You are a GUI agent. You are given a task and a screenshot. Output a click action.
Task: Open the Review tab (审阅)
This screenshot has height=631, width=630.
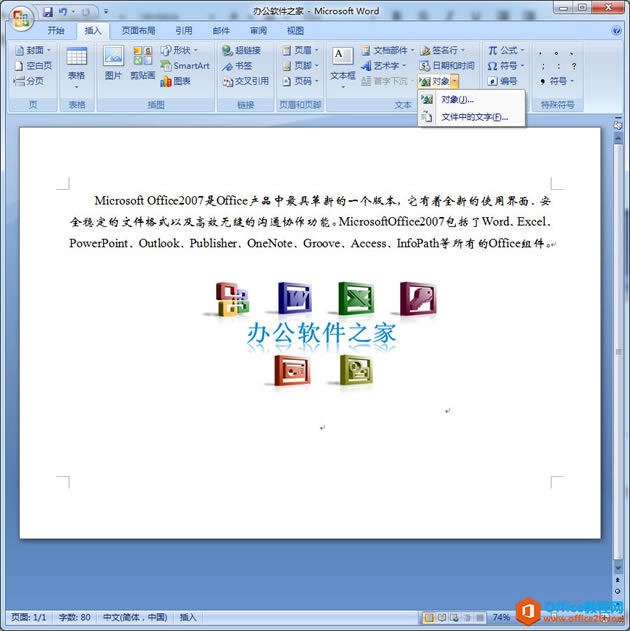tap(258, 31)
